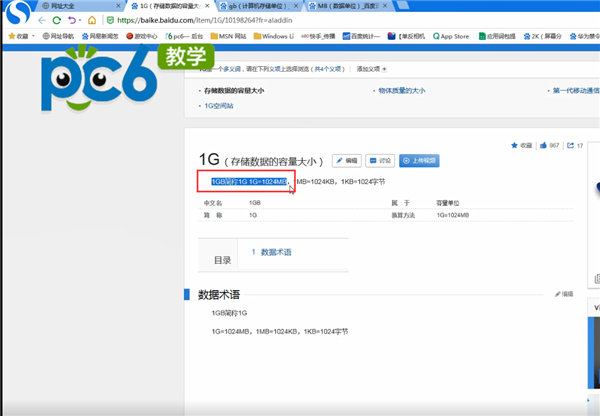This screenshot has height=416, width=600.
Task: Click the 1G article title heading
Action: point(209,160)
